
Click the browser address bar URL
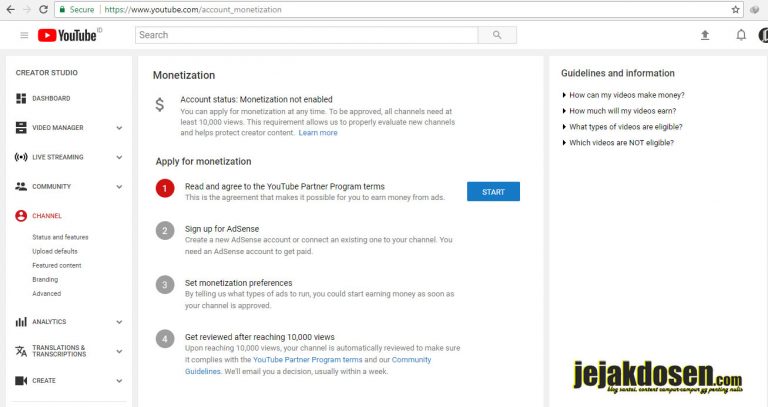[x=193, y=9]
